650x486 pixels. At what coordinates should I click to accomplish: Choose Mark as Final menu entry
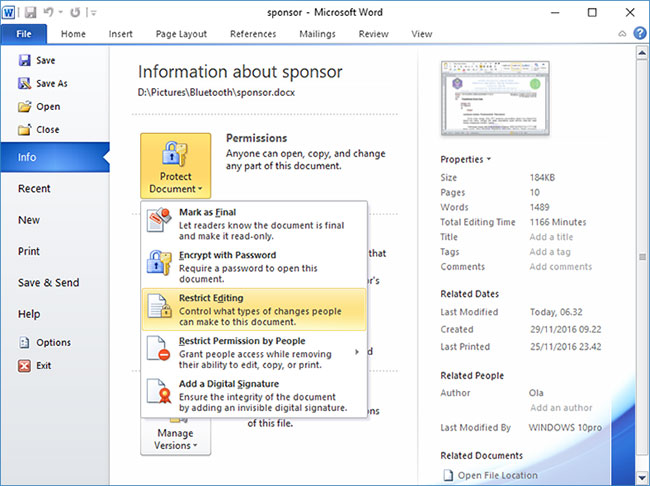tap(255, 224)
